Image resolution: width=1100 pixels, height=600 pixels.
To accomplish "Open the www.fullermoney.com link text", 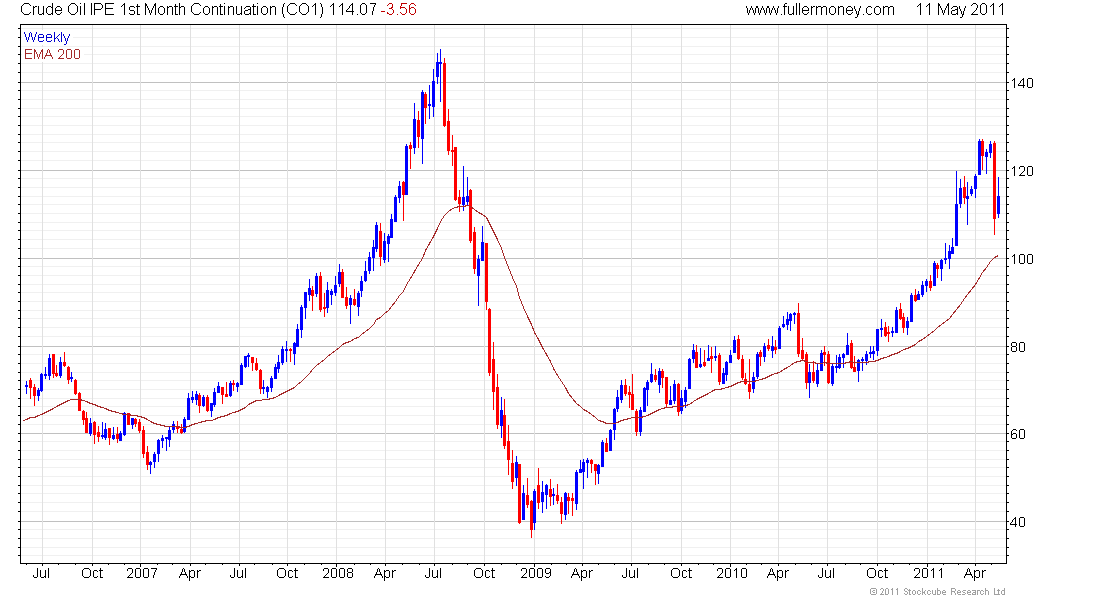I will click(819, 10).
